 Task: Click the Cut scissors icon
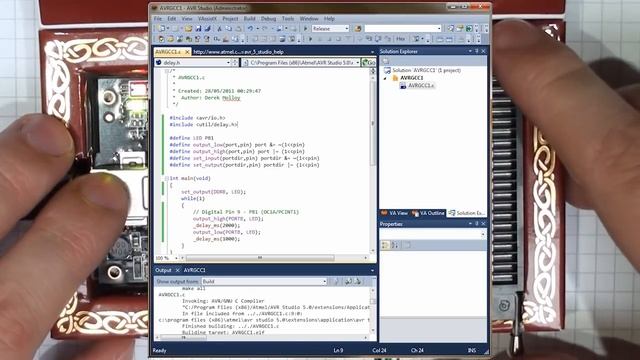point(219,29)
